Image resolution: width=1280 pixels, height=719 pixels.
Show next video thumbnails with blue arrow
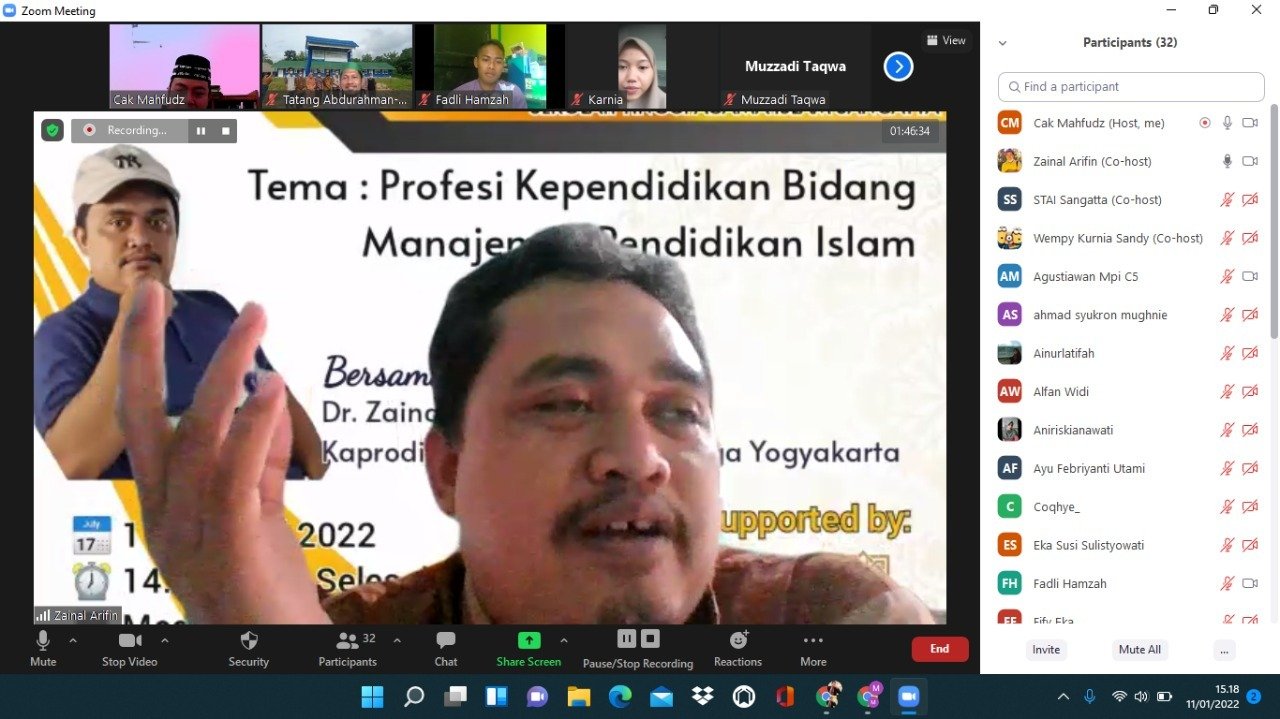[898, 66]
